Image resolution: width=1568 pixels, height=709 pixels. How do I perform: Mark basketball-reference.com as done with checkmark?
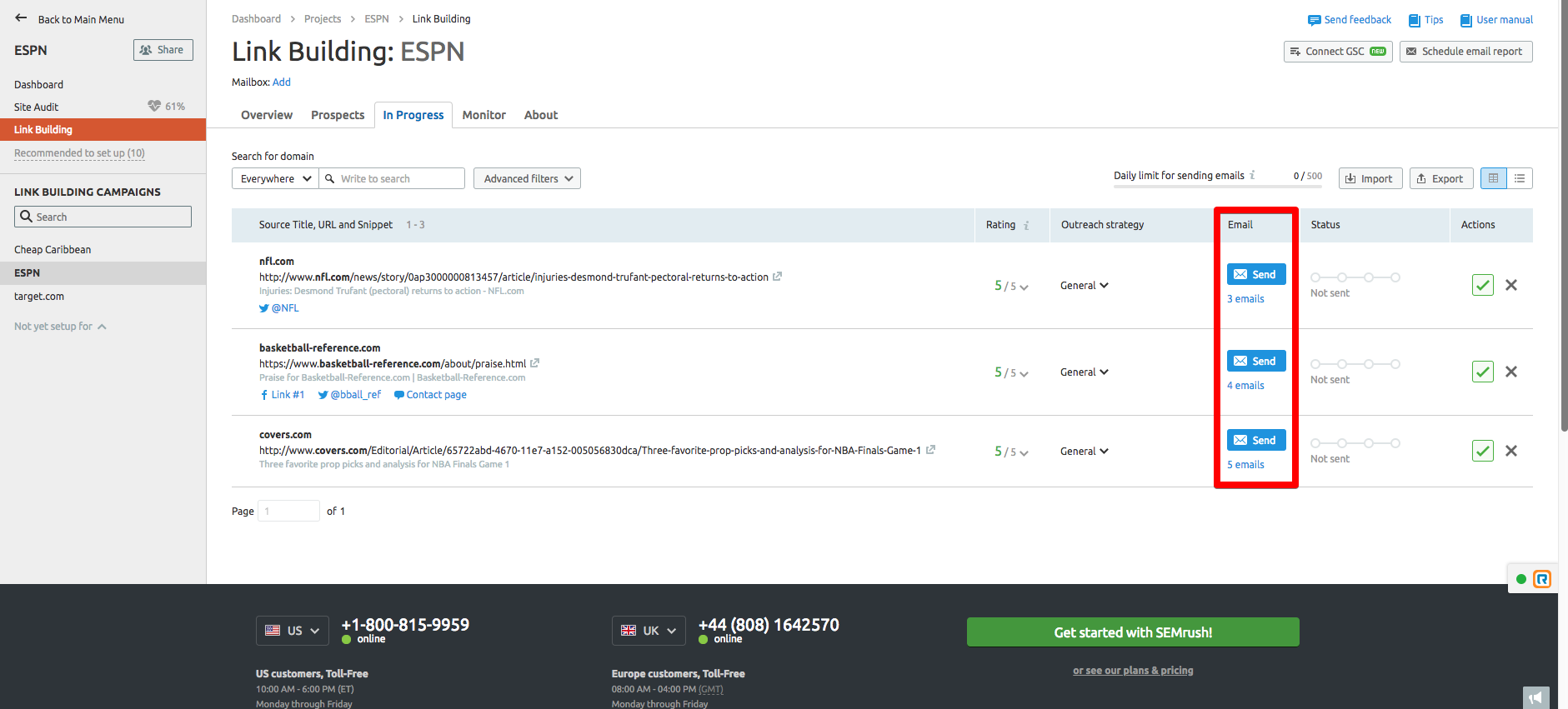pyautogui.click(x=1482, y=372)
